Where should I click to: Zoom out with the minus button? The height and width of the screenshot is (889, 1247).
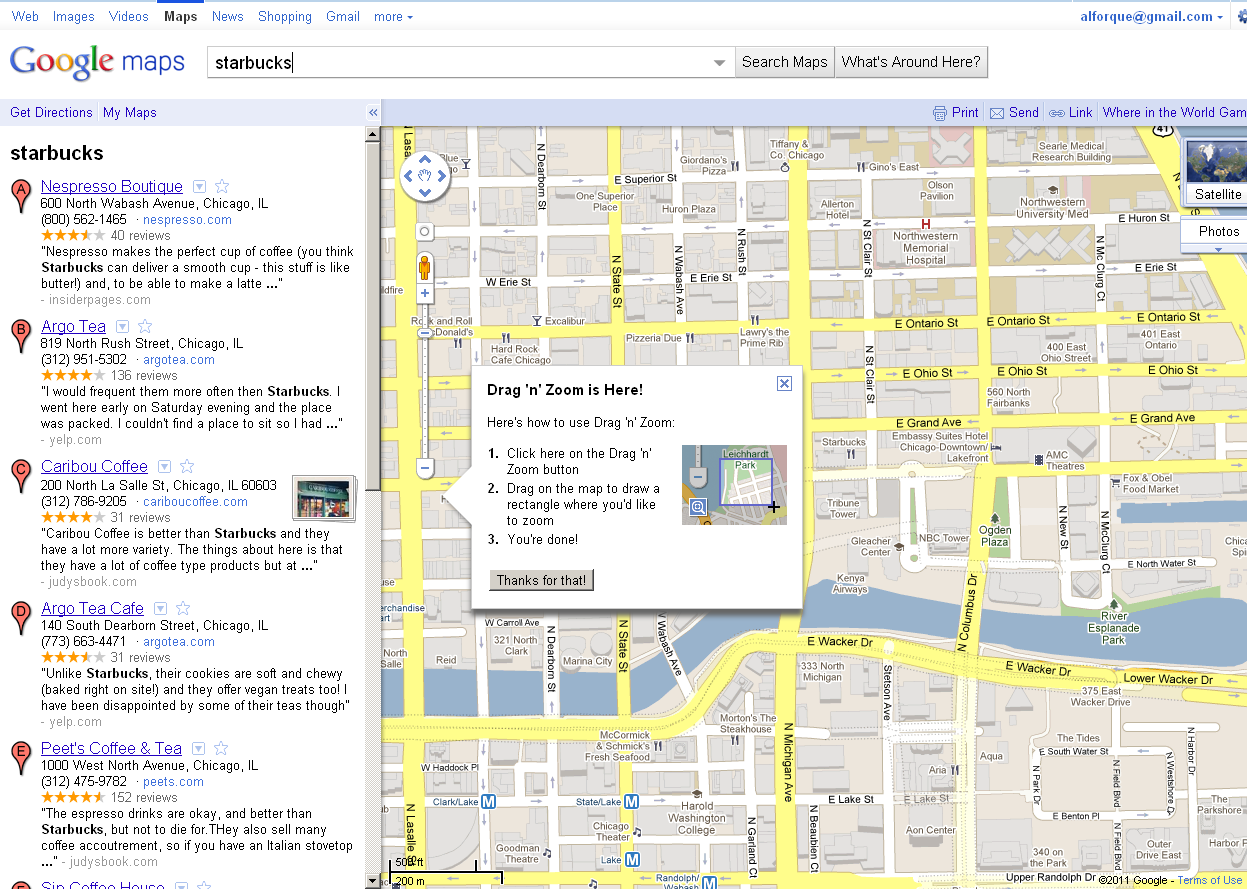[x=424, y=467]
